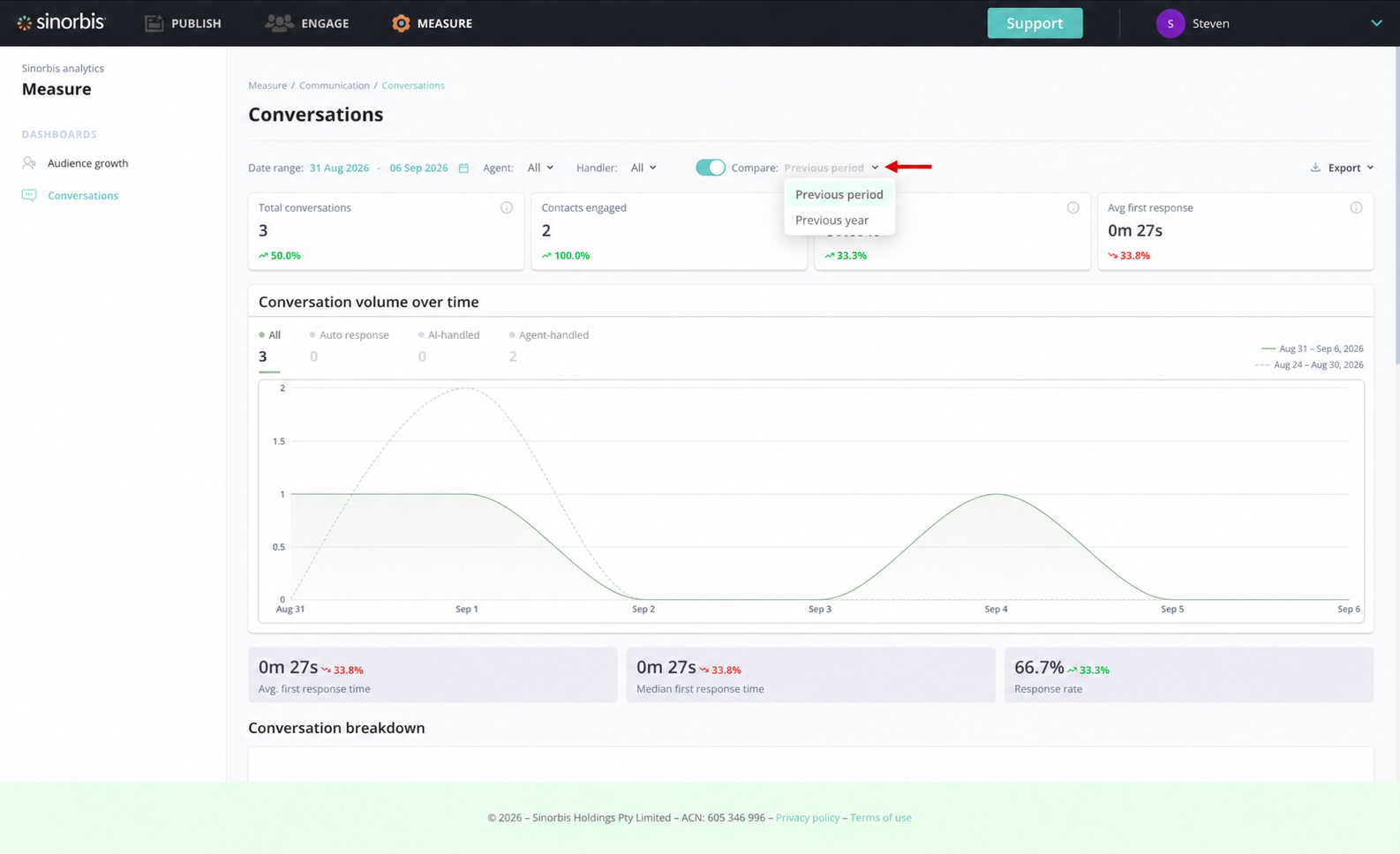
Task: Go to Measure breadcrumb link
Action: tap(267, 86)
